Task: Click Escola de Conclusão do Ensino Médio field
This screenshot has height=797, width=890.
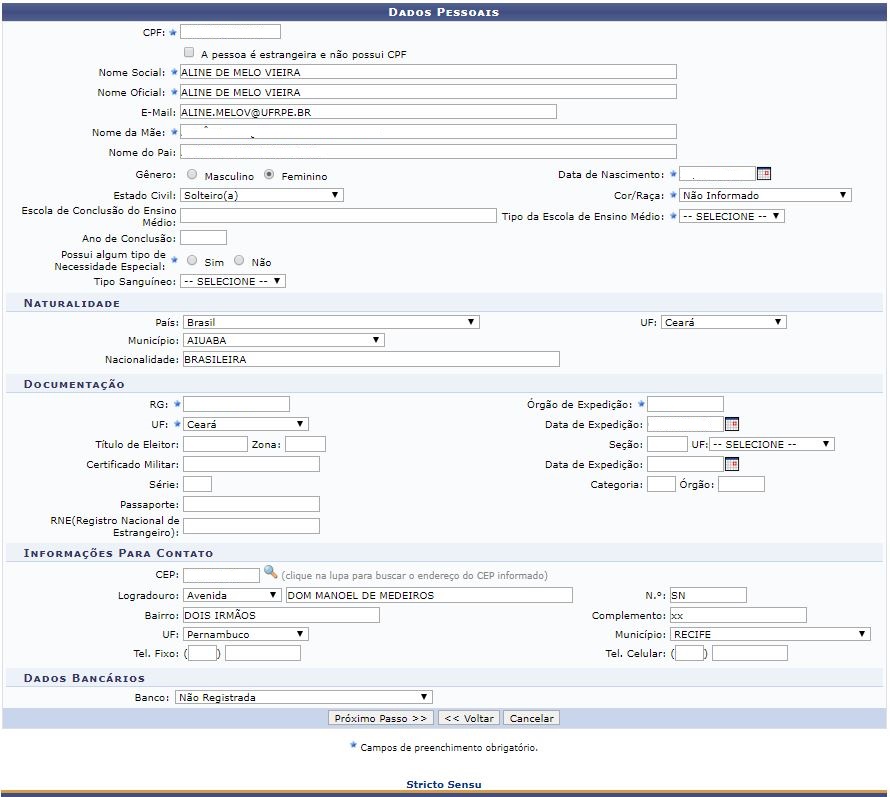Action: pos(338,216)
